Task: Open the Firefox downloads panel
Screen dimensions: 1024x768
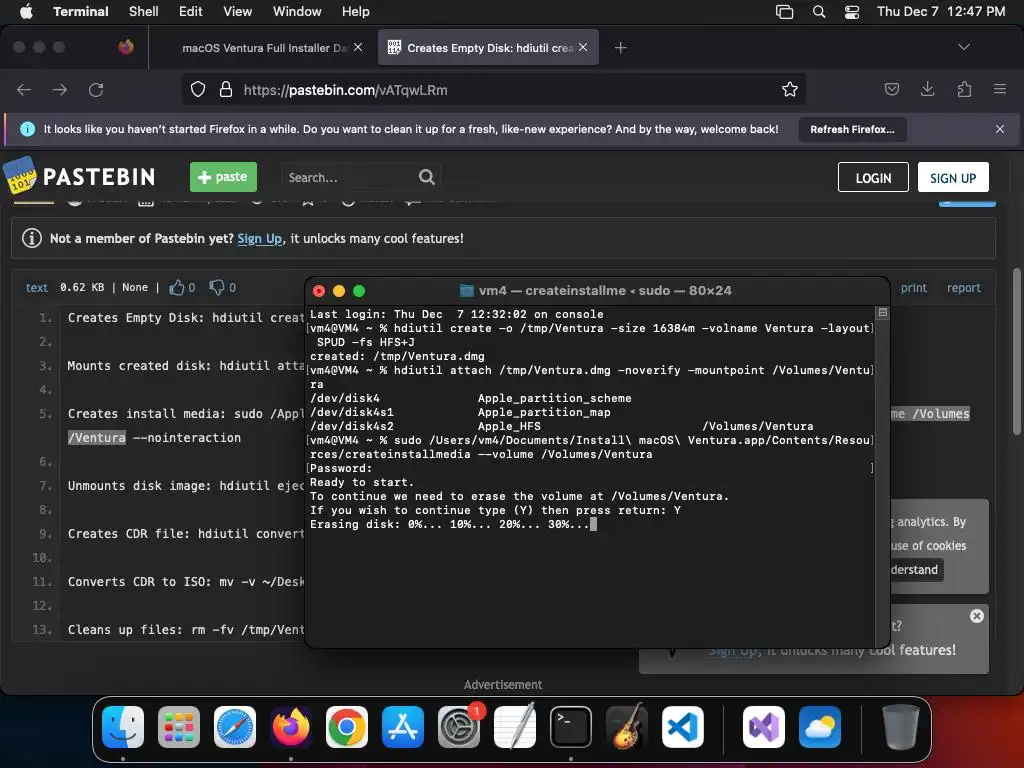Action: point(927,89)
